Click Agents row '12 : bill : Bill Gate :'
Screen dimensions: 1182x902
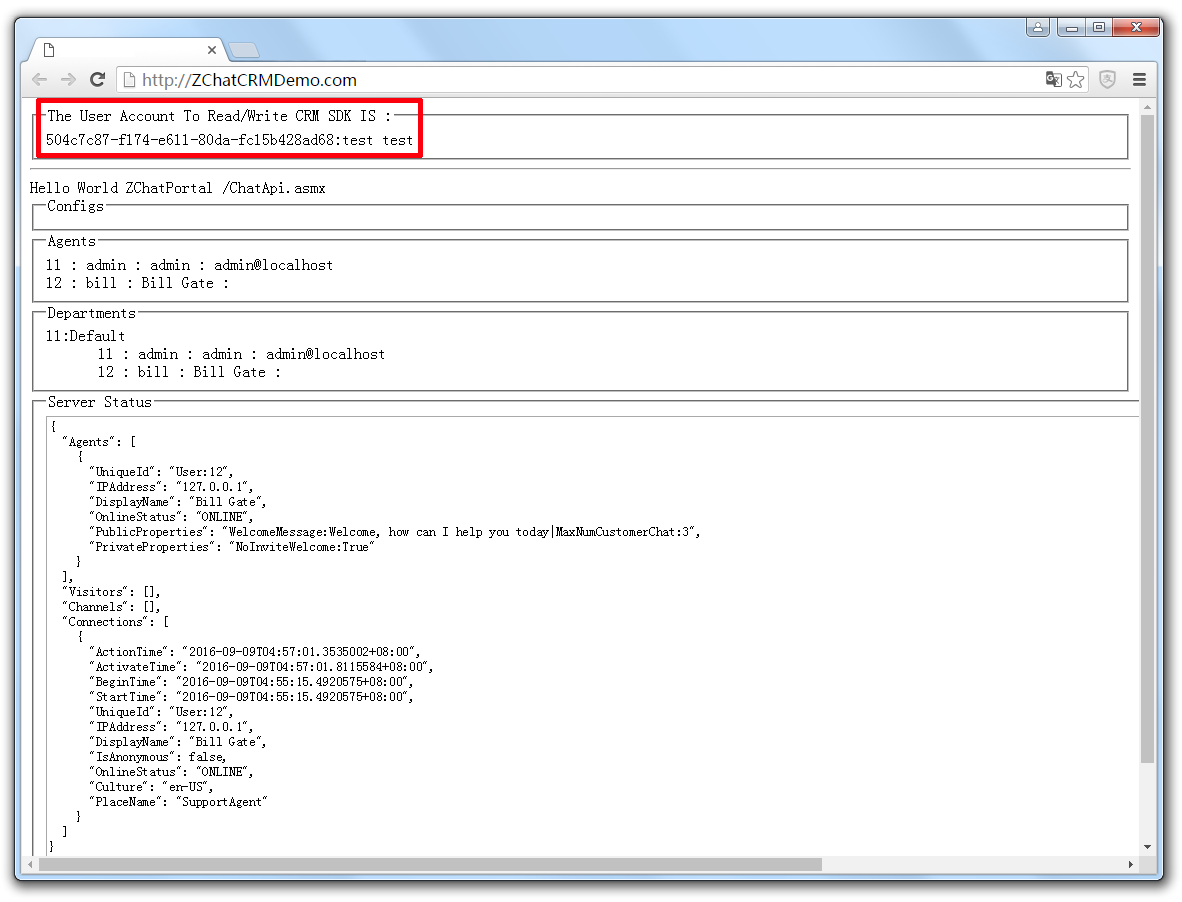pyautogui.click(x=136, y=283)
